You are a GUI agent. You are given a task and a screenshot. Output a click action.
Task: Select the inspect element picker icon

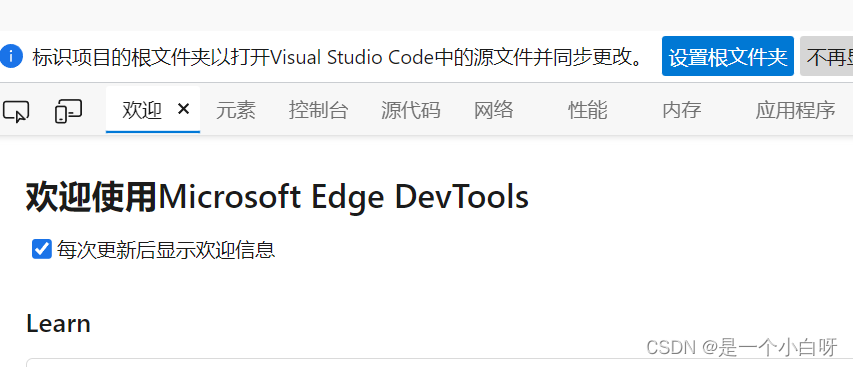[16, 111]
